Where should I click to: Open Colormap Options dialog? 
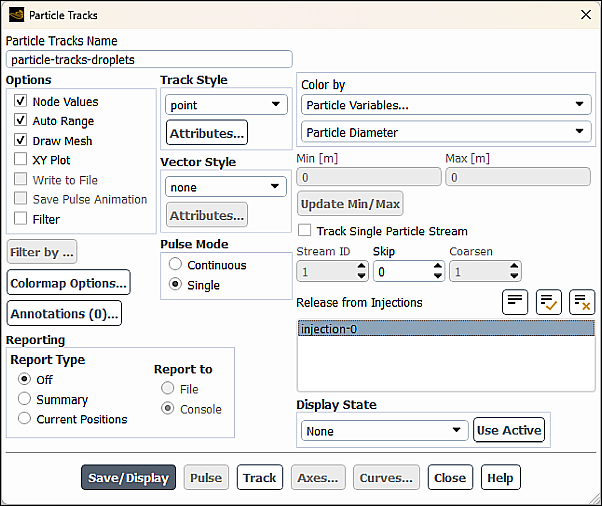pos(68,283)
